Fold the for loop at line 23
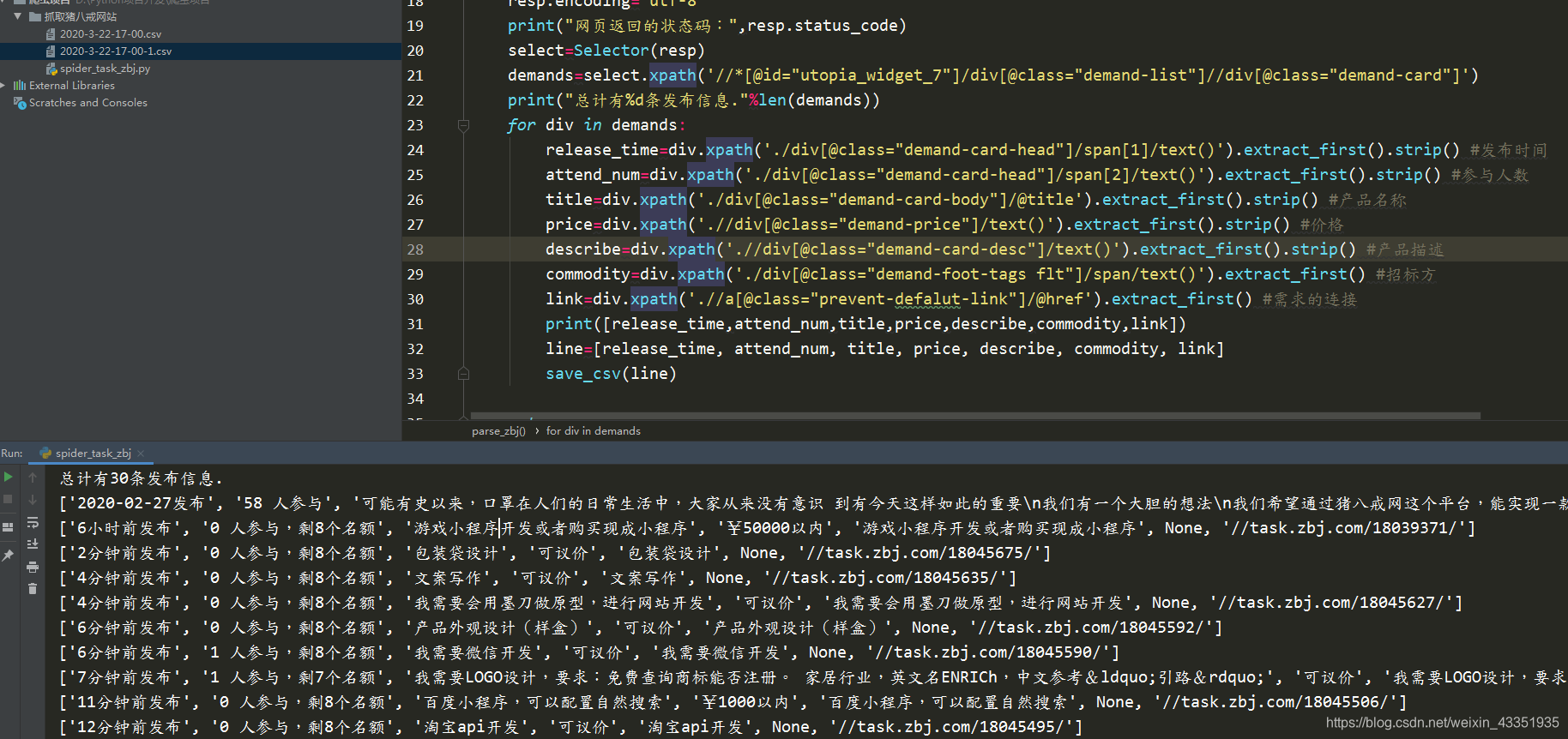This screenshot has width=1568, height=739. [x=463, y=125]
